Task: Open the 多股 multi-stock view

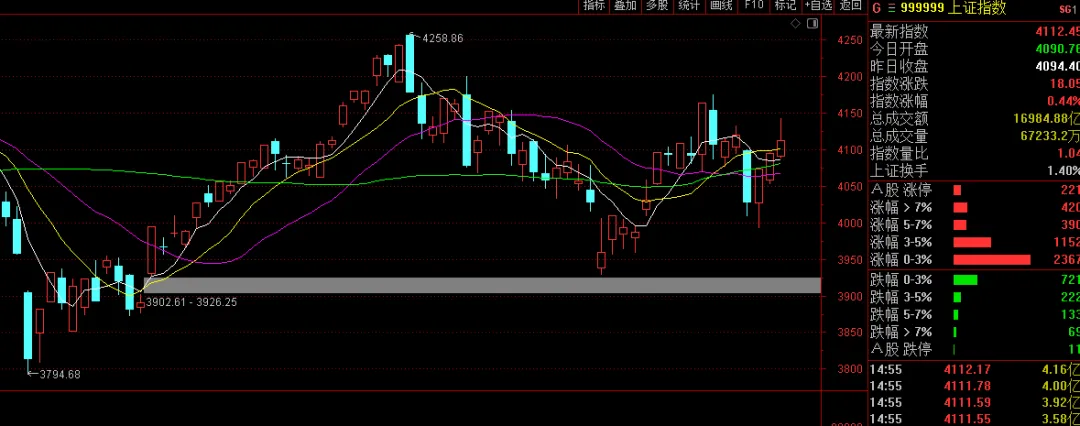Action: coord(657,6)
